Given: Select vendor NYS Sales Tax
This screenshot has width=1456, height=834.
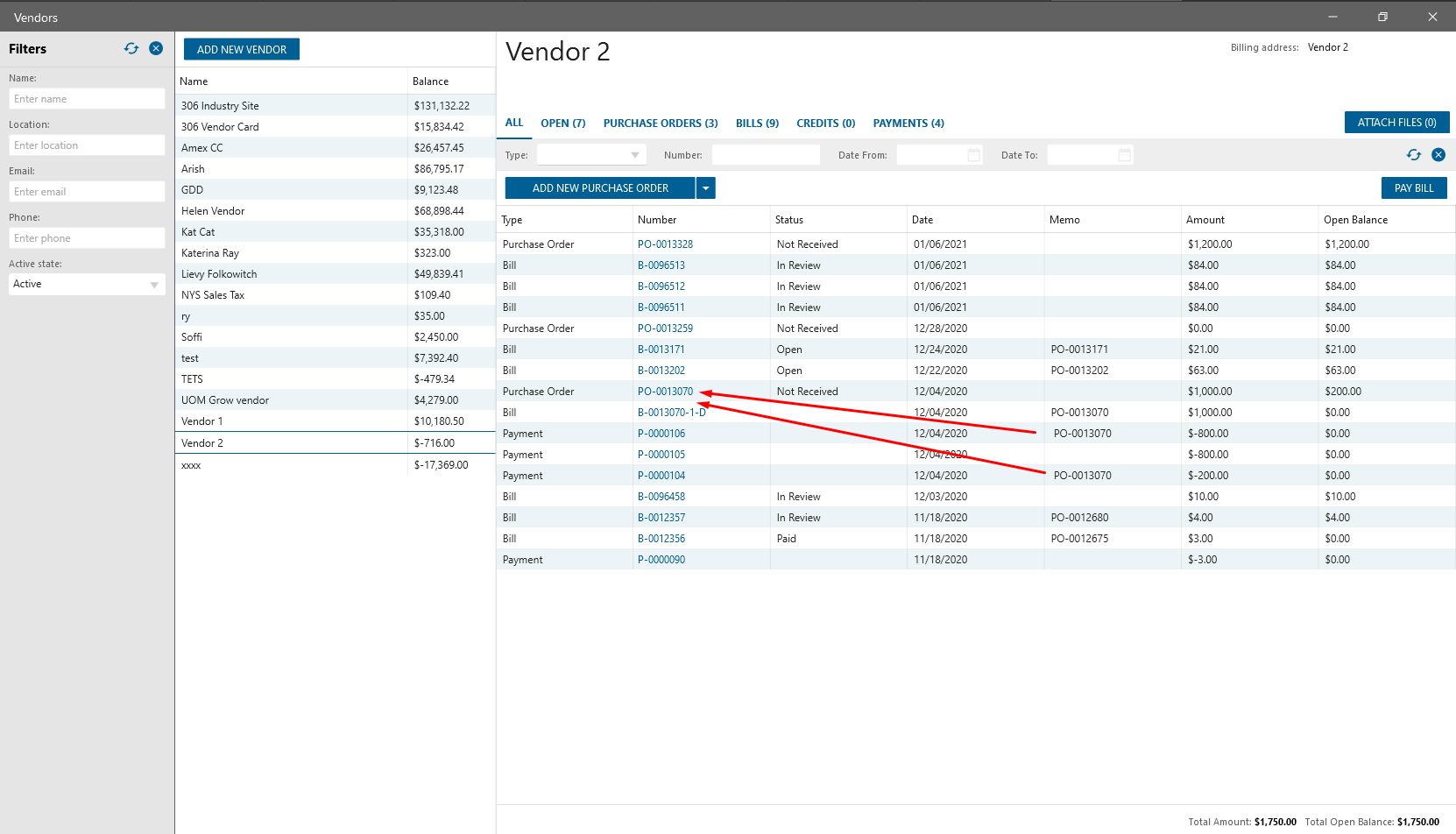Looking at the screenshot, I should click(x=335, y=294).
